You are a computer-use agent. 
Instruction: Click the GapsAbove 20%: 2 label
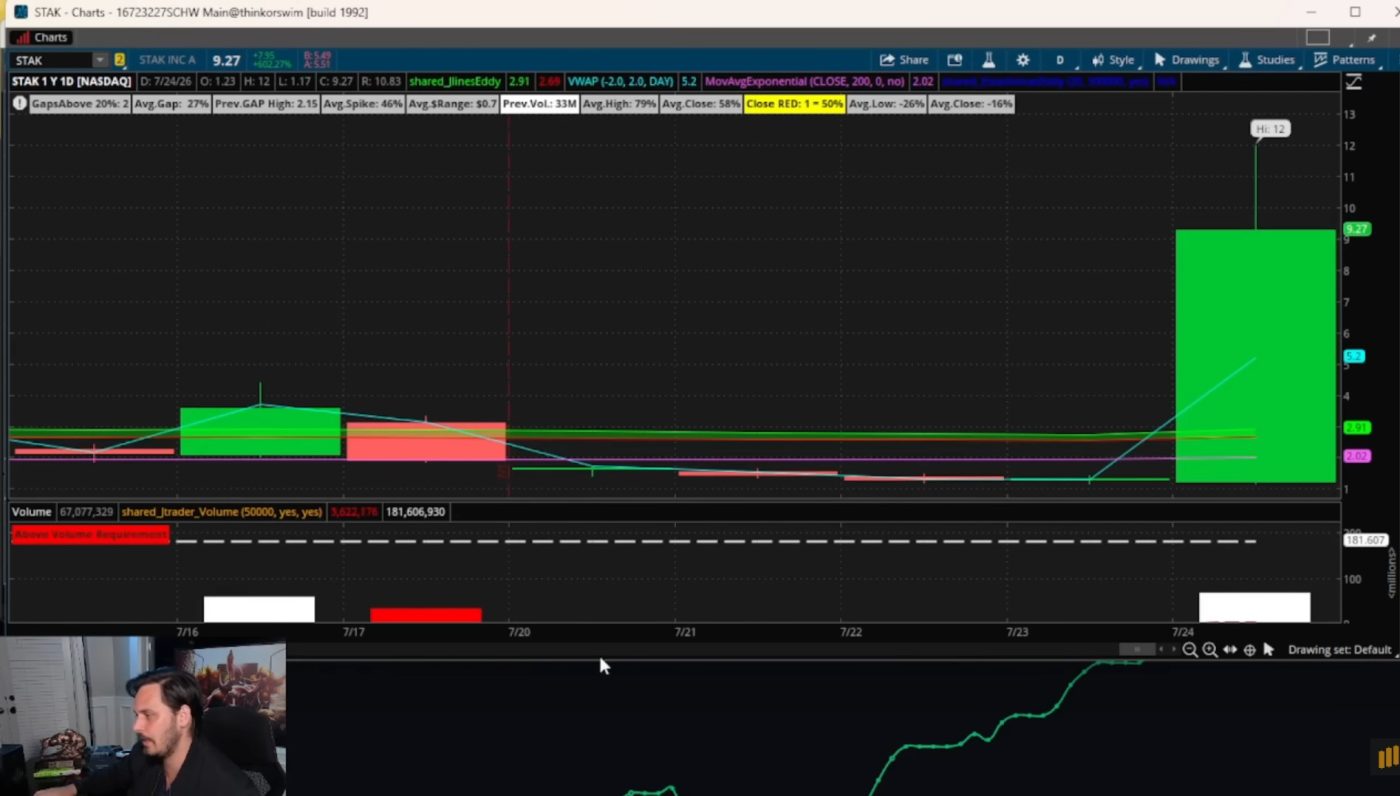tap(80, 103)
